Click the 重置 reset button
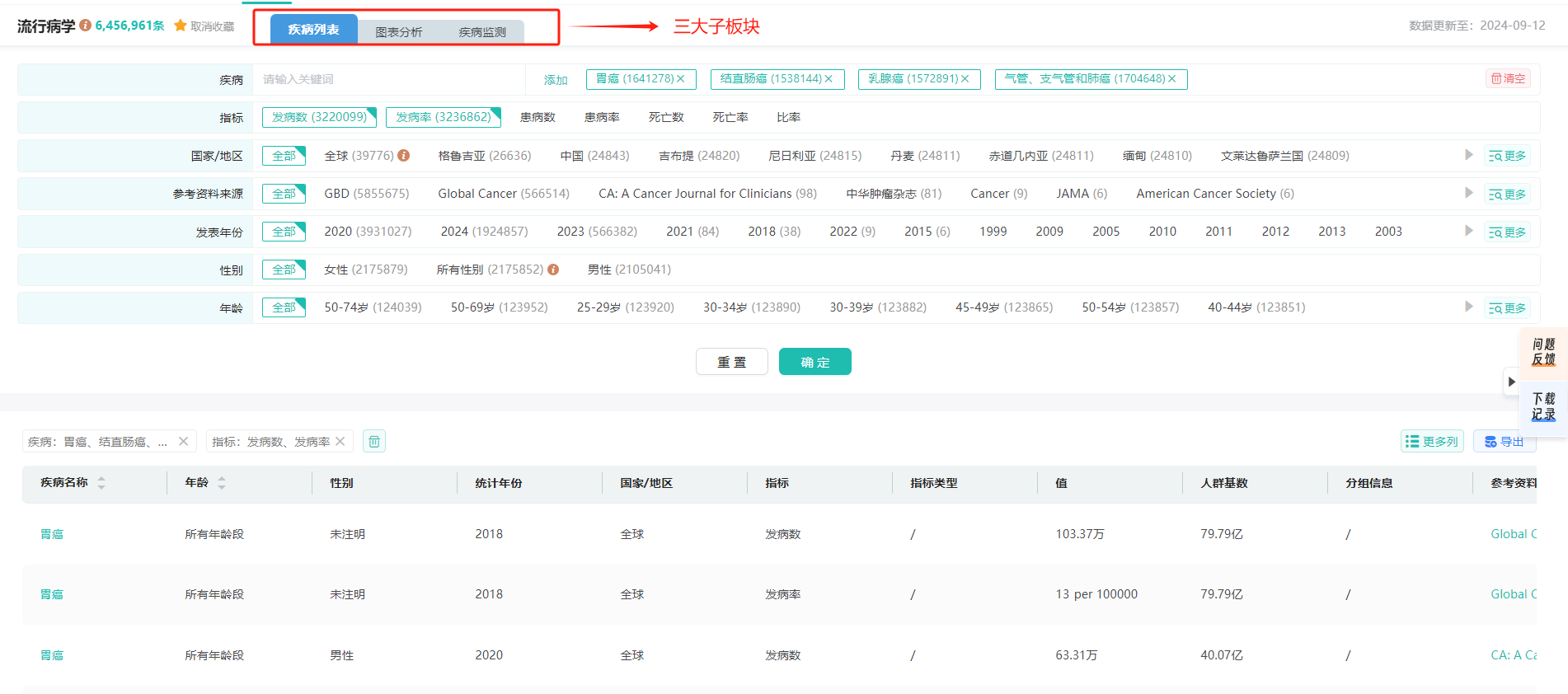1568x694 pixels. pos(731,362)
